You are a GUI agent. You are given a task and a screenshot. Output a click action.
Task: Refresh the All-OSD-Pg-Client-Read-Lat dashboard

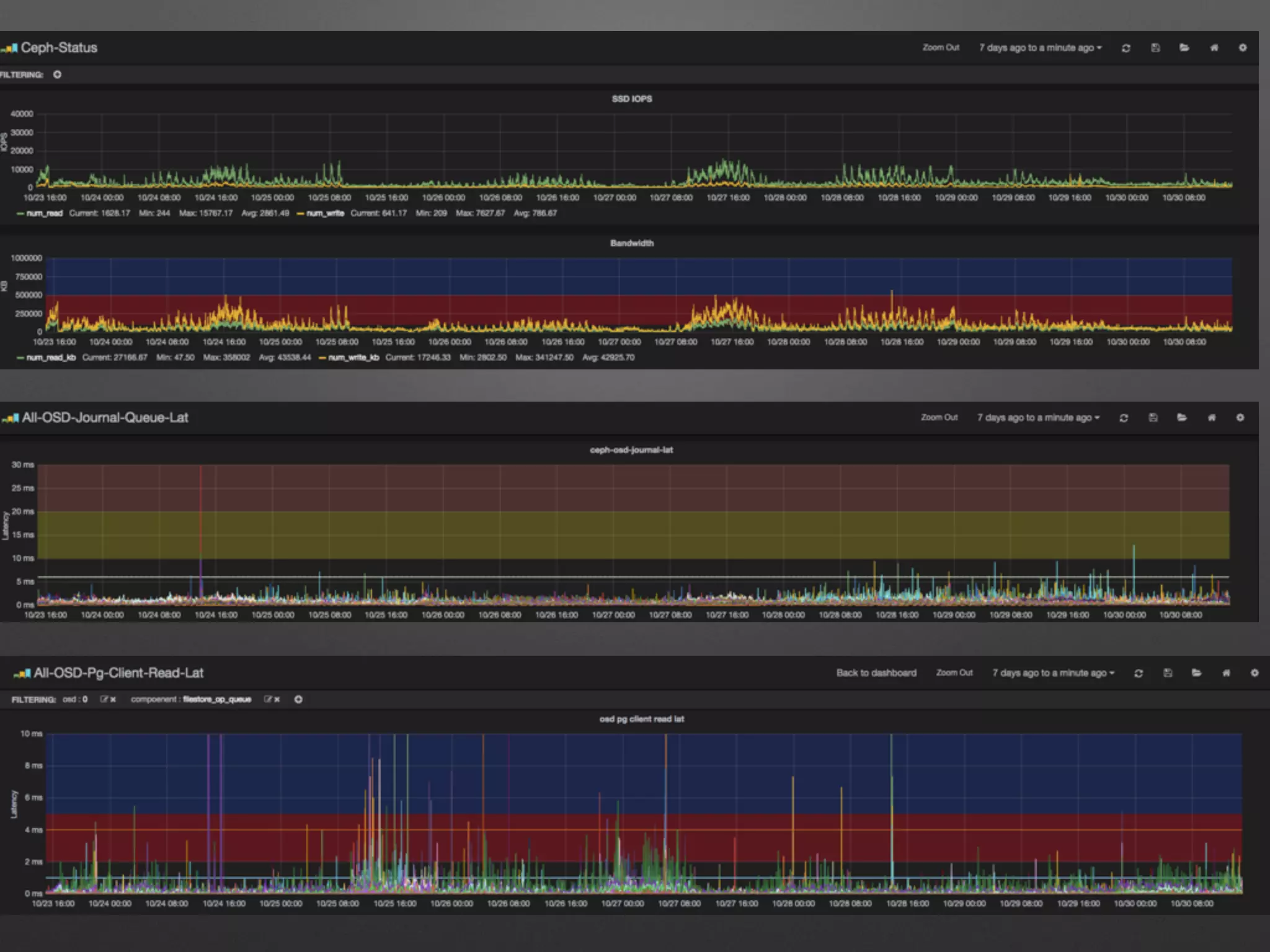coord(1138,673)
